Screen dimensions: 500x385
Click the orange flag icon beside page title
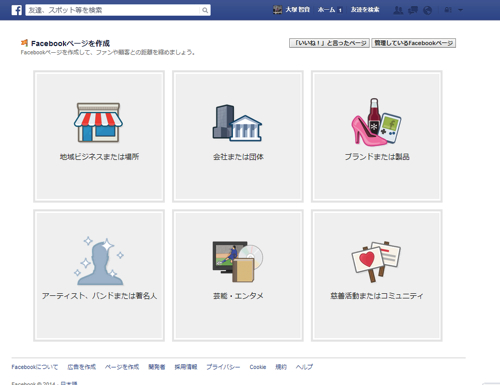(24, 43)
